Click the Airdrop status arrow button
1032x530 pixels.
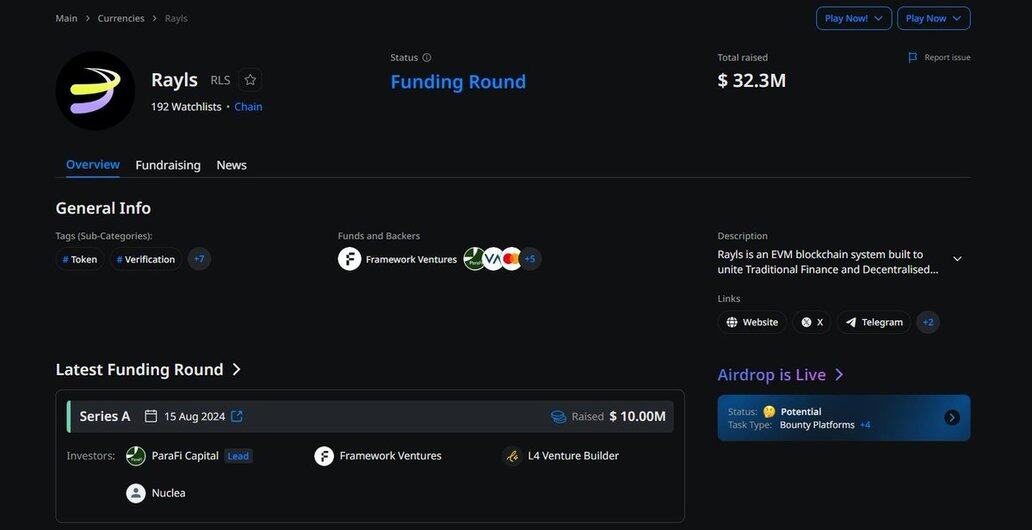coord(952,417)
